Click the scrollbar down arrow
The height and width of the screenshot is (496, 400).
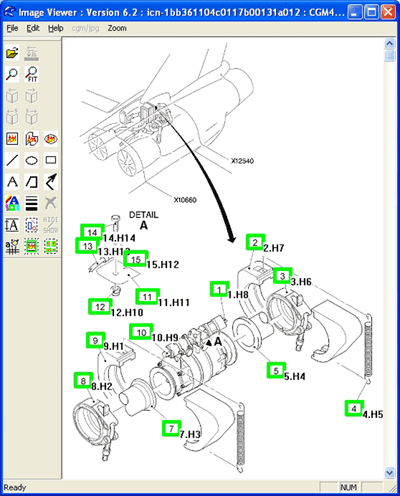pyautogui.click(x=389, y=472)
